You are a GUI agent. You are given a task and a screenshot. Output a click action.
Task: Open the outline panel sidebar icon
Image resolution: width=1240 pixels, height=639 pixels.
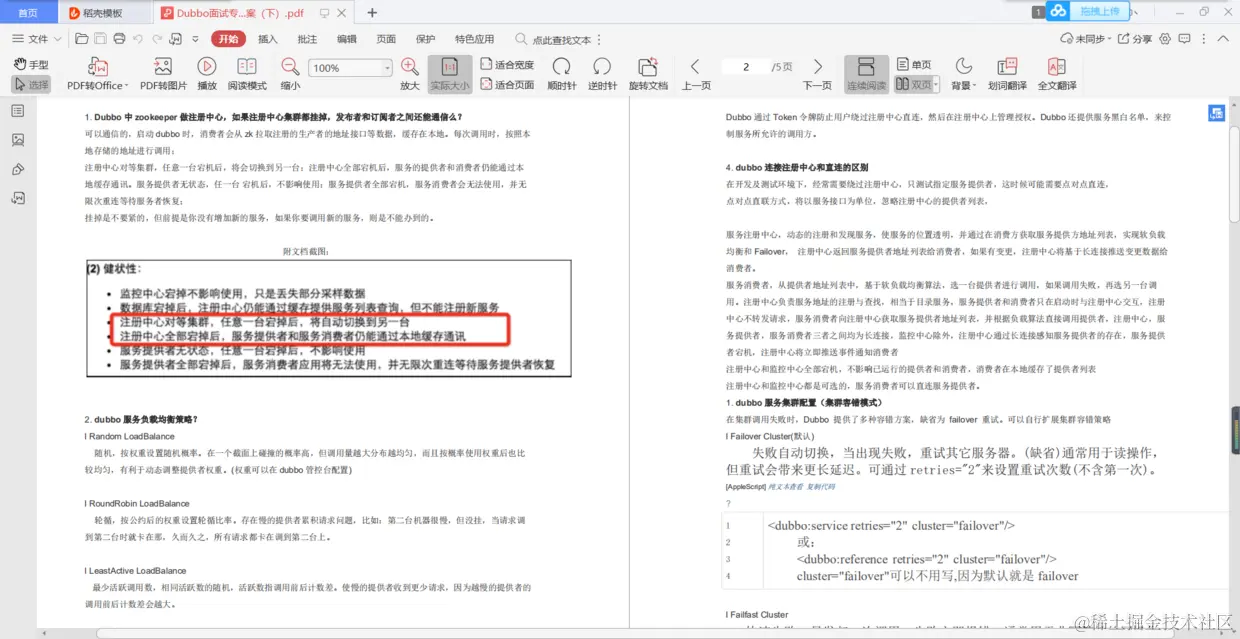tap(18, 111)
